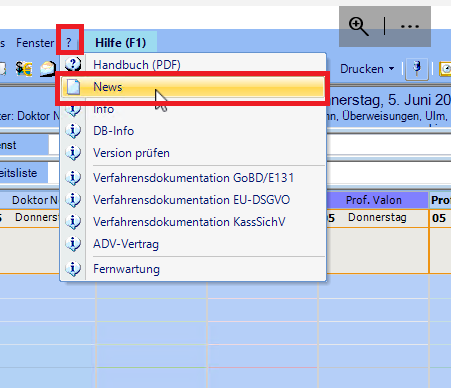451x388 pixels.
Task: Open the three-dots more options
Action: (x=410, y=27)
